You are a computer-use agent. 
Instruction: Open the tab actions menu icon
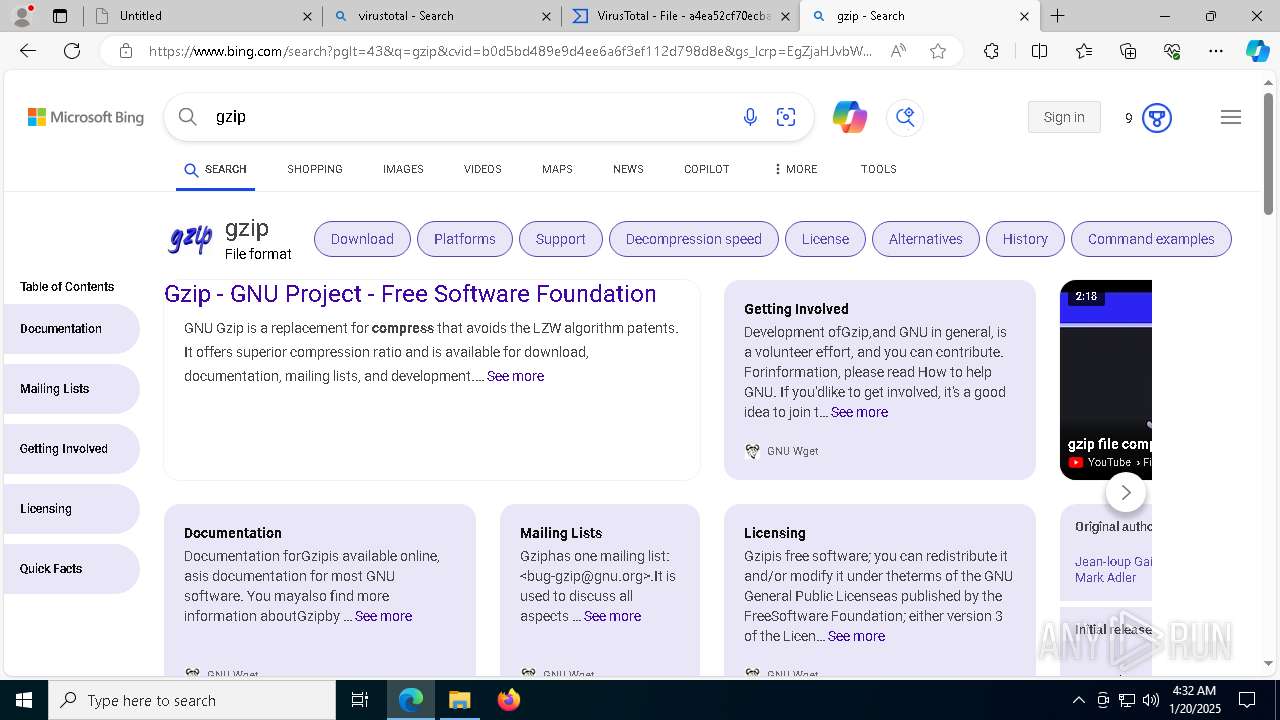coord(60,16)
